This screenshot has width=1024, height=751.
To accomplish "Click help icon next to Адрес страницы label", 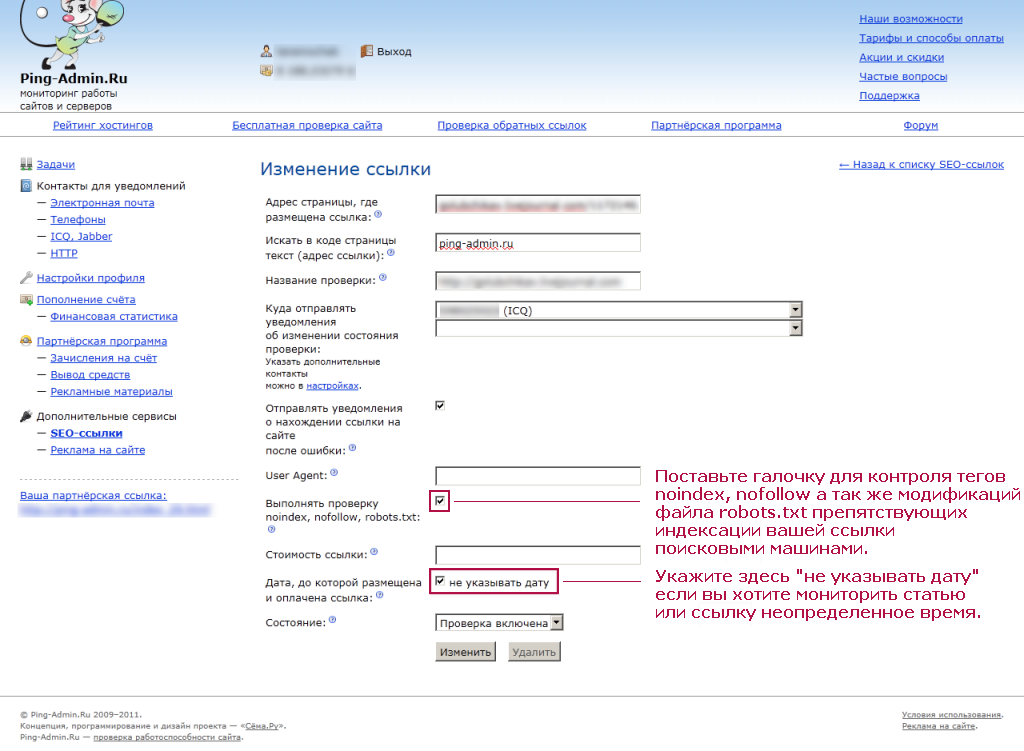I will click(x=378, y=214).
